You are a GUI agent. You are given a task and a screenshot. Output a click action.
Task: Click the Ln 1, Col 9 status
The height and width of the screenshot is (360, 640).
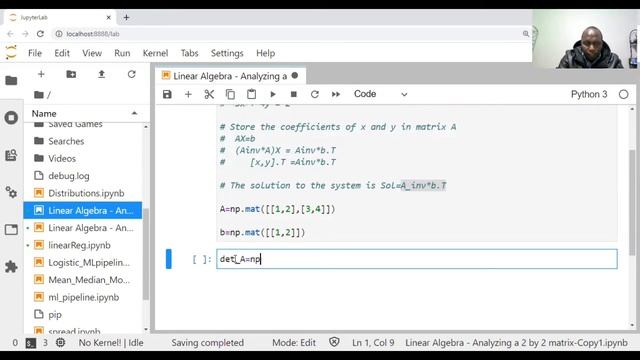point(373,343)
